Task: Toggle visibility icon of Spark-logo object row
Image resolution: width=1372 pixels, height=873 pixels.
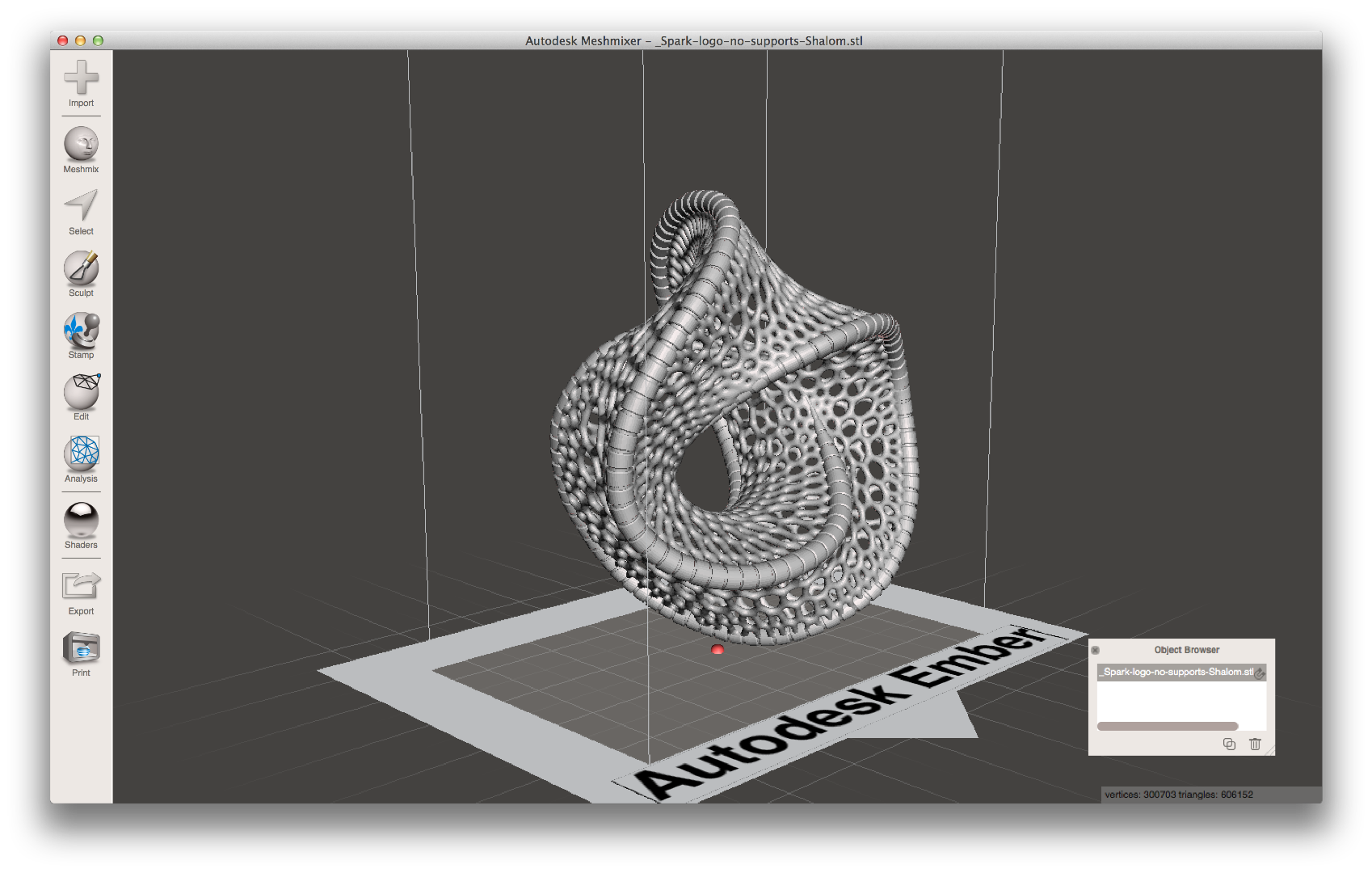Action: pyautogui.click(x=1260, y=673)
